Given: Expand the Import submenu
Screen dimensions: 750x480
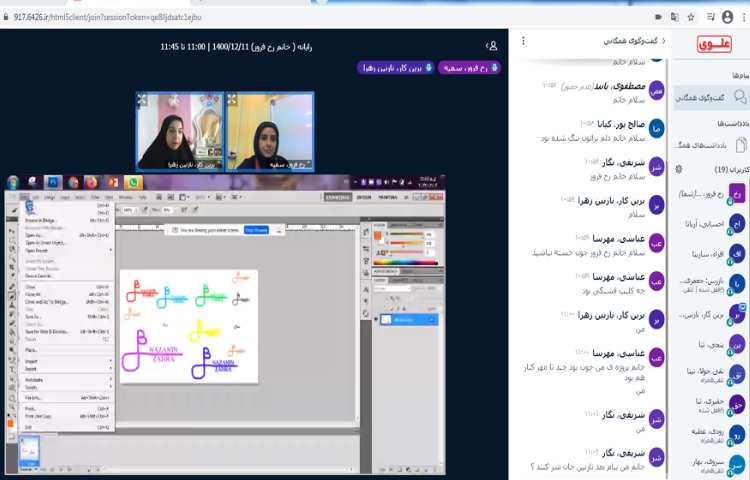Looking at the screenshot, I should tap(67, 361).
